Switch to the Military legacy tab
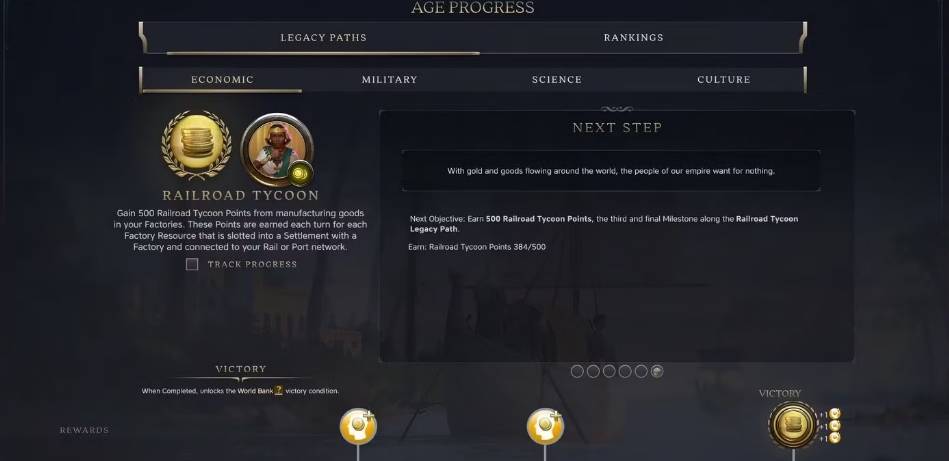The image size is (949, 461). 389,80
